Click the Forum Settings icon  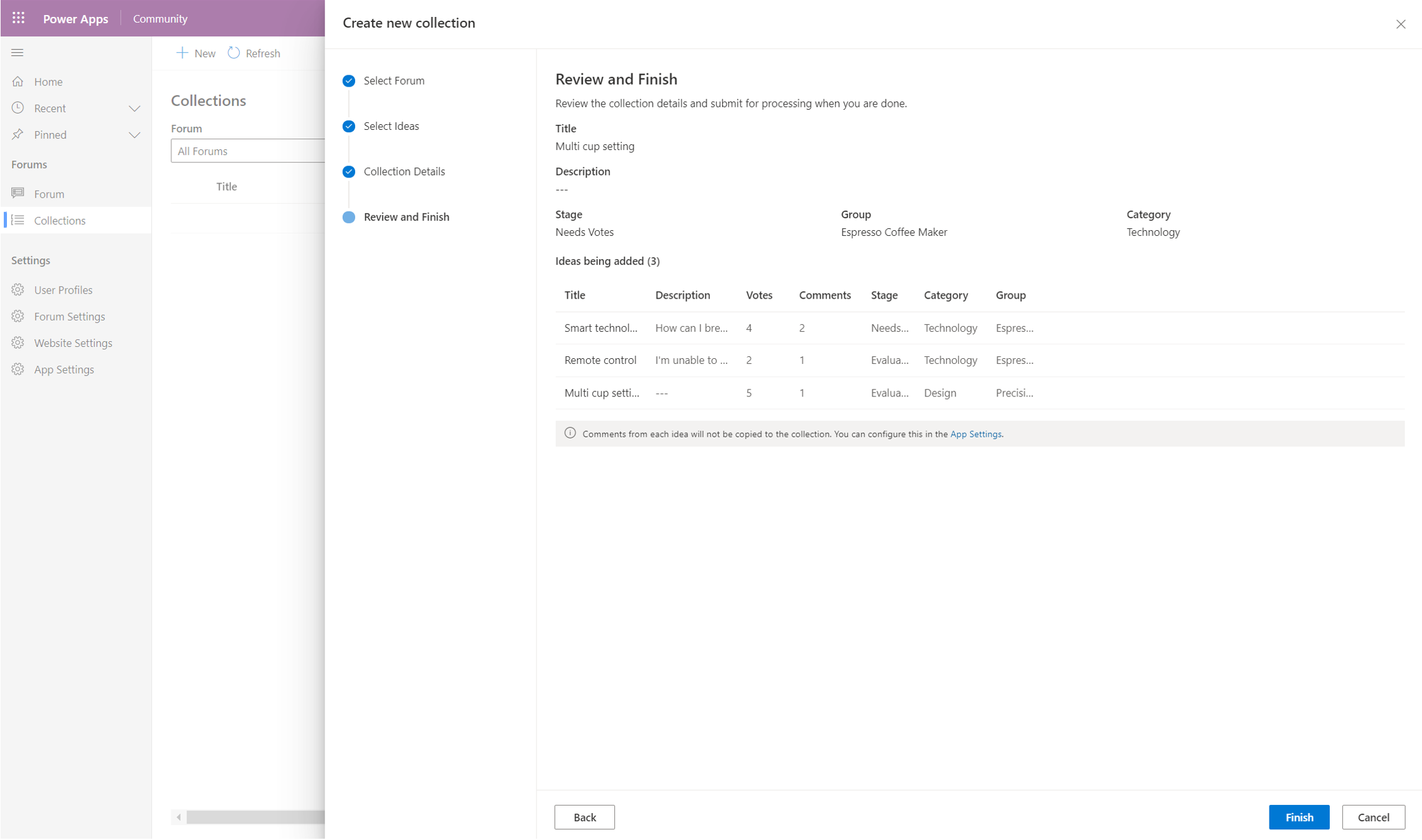[19, 316]
